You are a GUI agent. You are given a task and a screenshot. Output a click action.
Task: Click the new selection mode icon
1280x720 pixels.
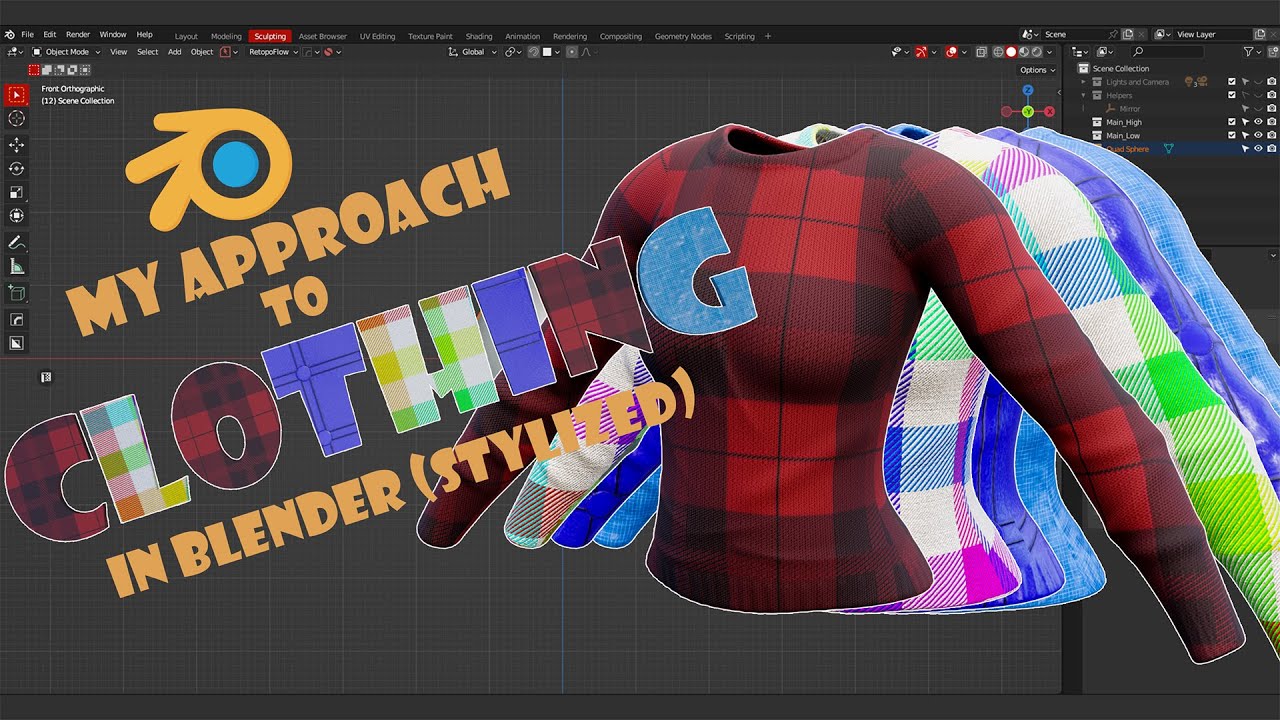click(34, 70)
